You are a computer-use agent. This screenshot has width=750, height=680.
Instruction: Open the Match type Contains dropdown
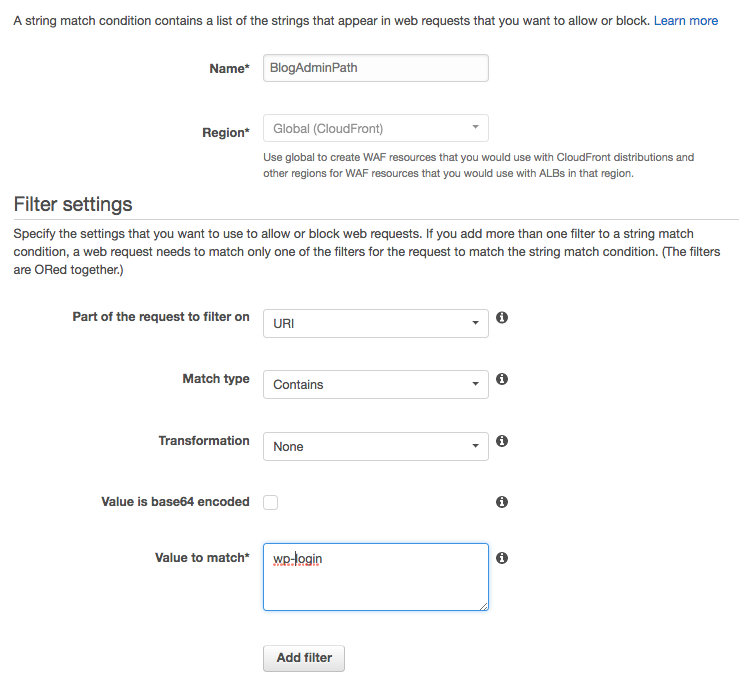pos(376,384)
